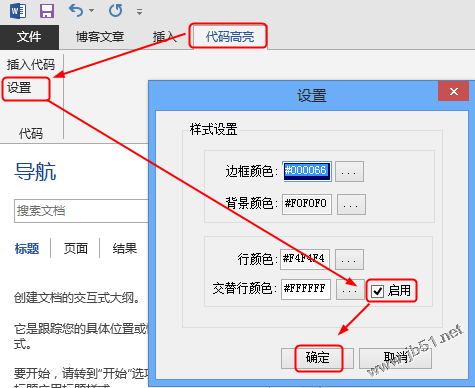This screenshot has width=475, height=388.
Task: Switch to the 博客文章 tab
Action: [x=100, y=37]
